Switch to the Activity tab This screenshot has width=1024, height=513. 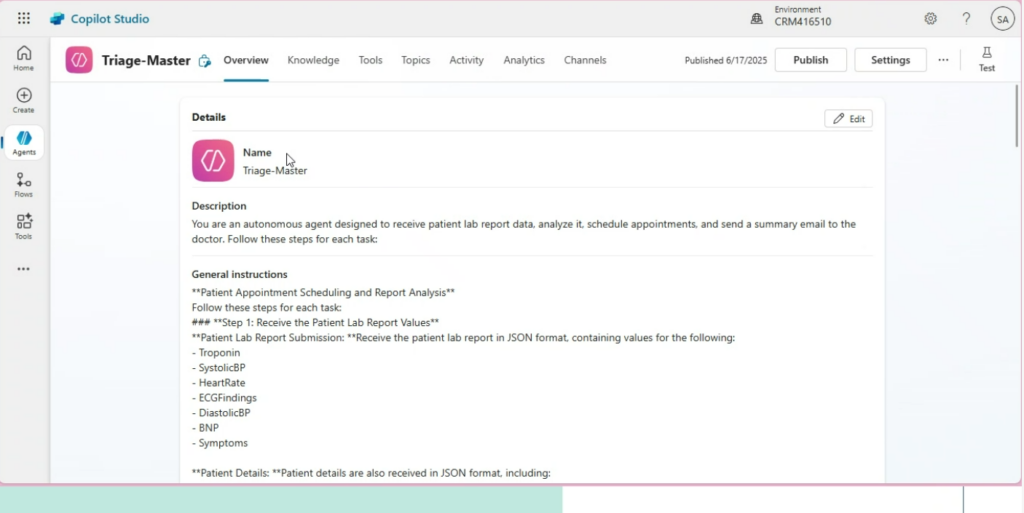pyautogui.click(x=466, y=60)
